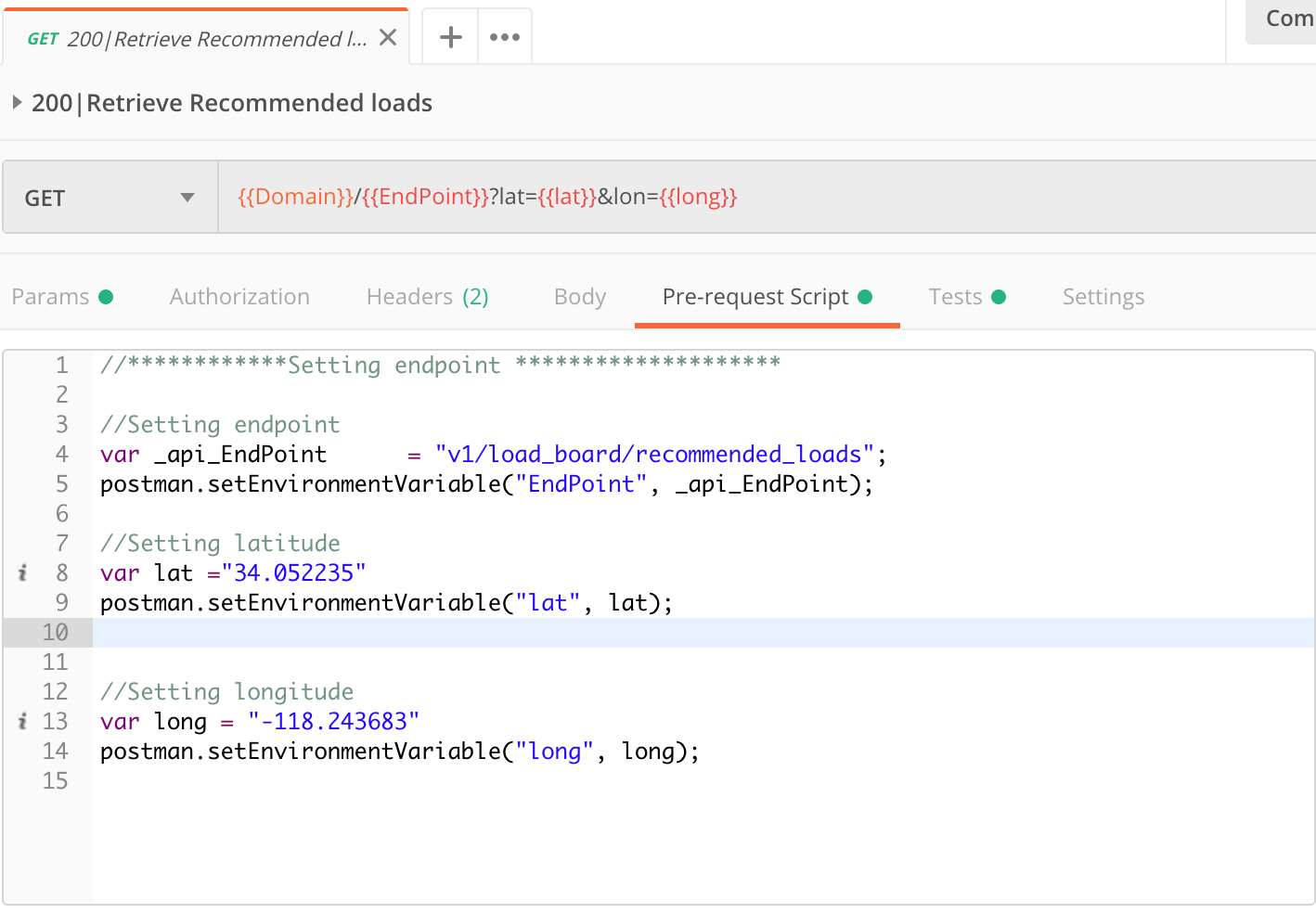Click the {{Domain}} variable in the URL

coord(296,197)
